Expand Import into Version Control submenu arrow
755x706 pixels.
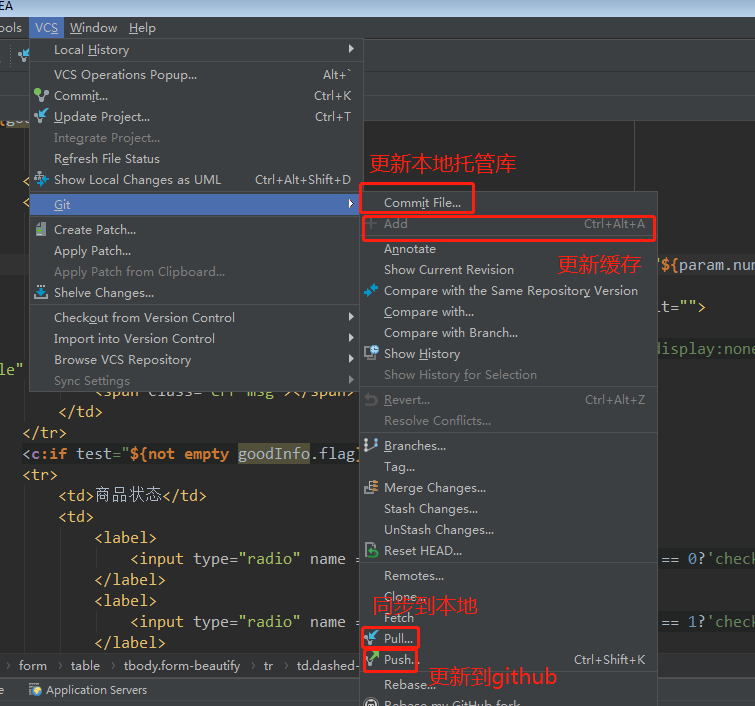tap(351, 338)
